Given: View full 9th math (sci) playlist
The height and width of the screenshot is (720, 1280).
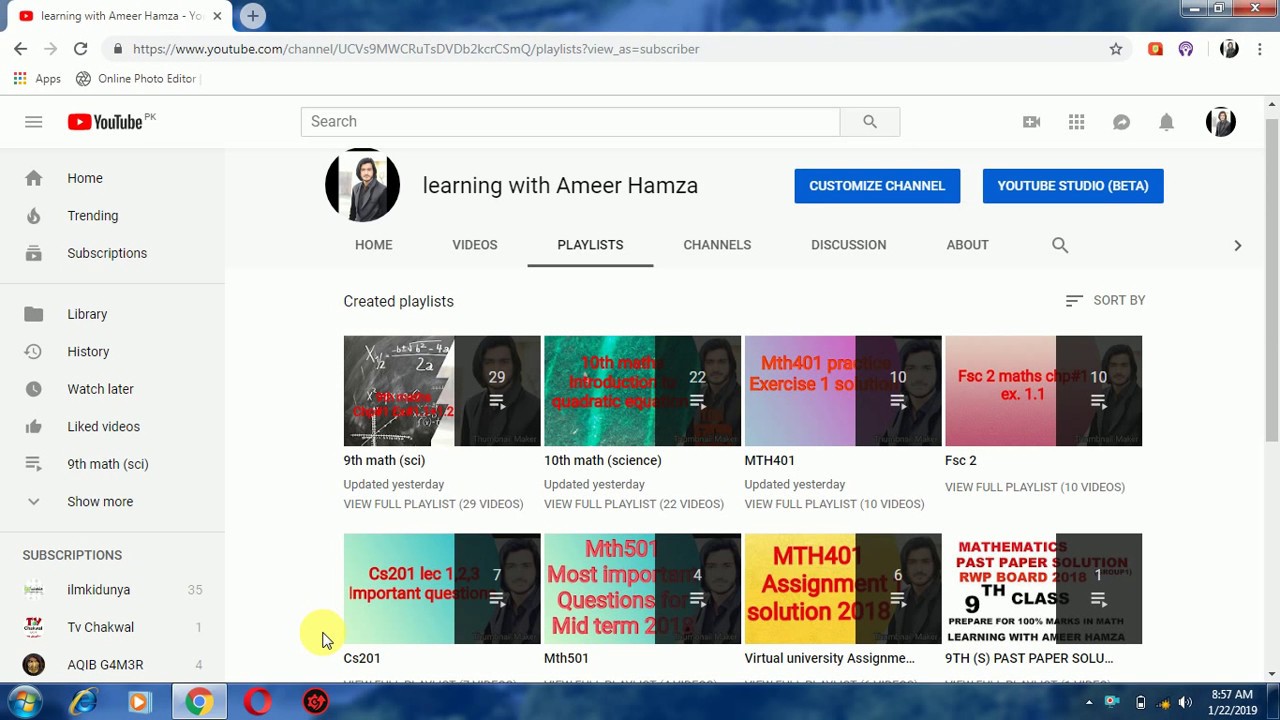Looking at the screenshot, I should coord(433,504).
